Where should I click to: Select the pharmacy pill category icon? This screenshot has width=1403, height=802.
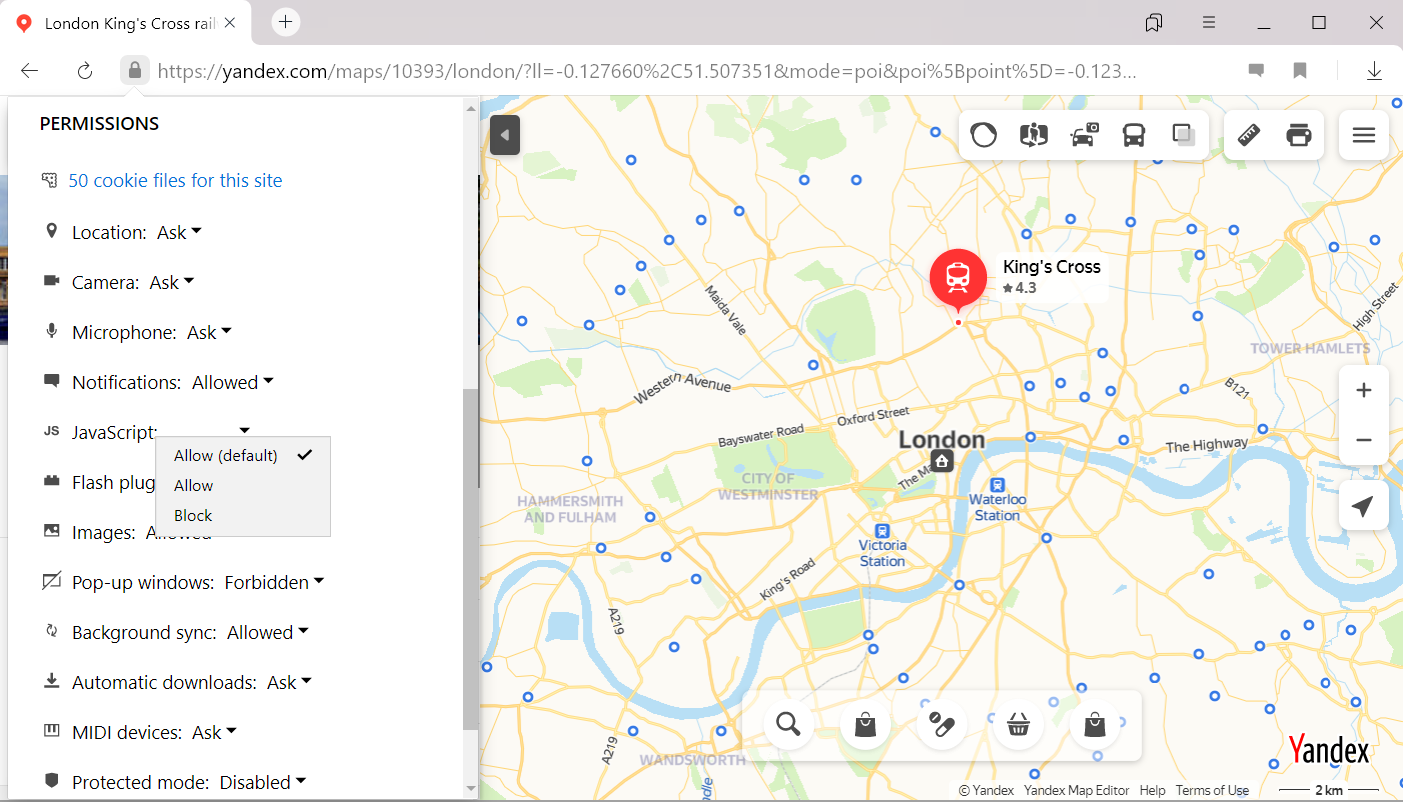(x=942, y=724)
